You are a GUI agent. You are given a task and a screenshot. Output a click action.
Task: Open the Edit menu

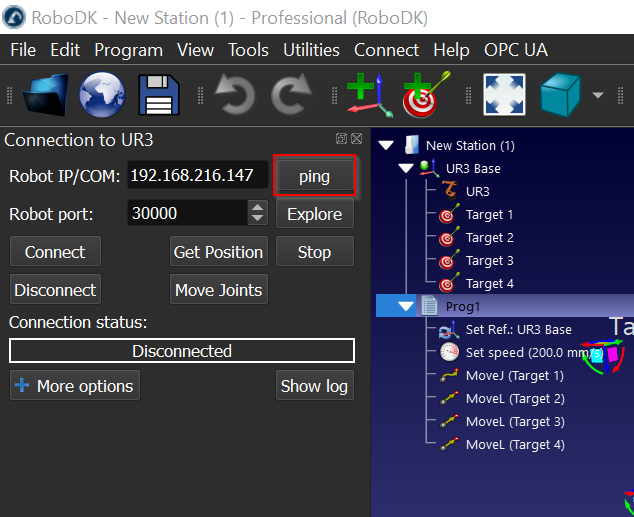(x=65, y=50)
